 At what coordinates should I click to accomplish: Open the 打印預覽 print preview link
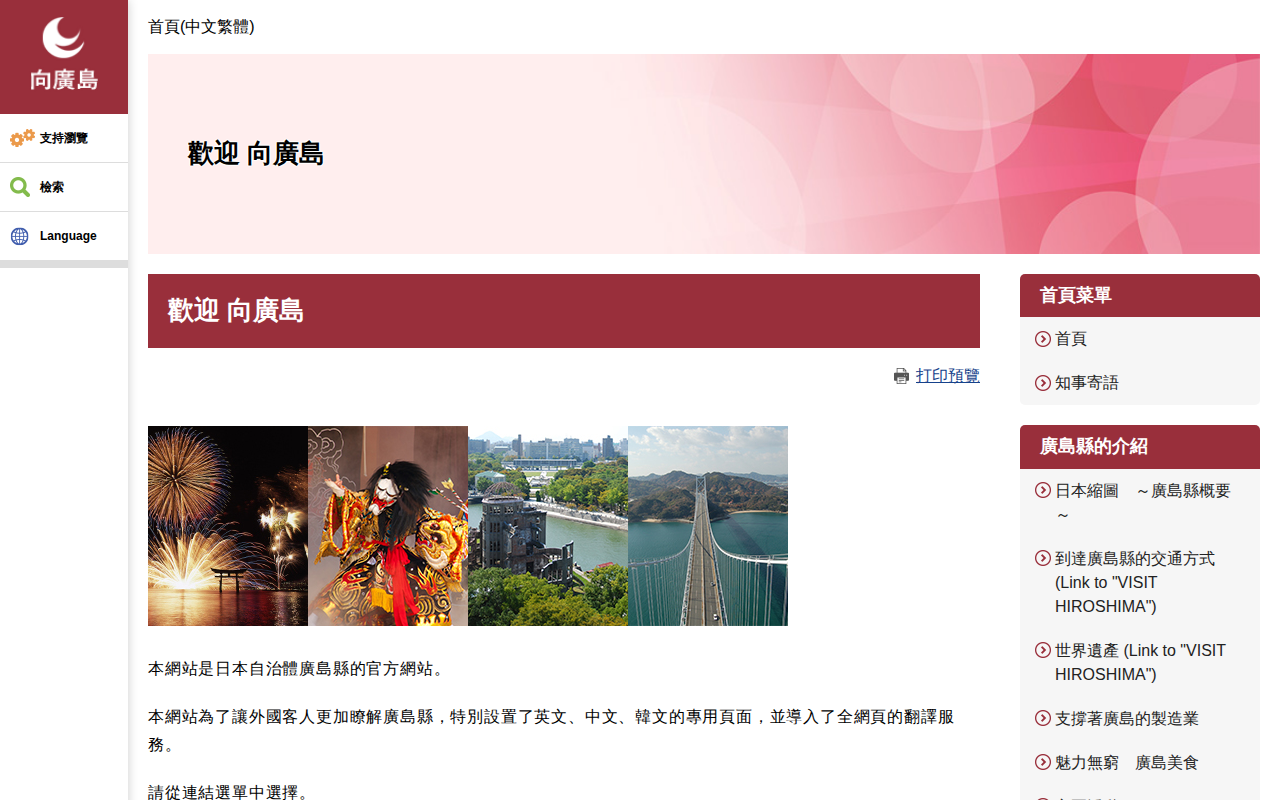(x=948, y=376)
